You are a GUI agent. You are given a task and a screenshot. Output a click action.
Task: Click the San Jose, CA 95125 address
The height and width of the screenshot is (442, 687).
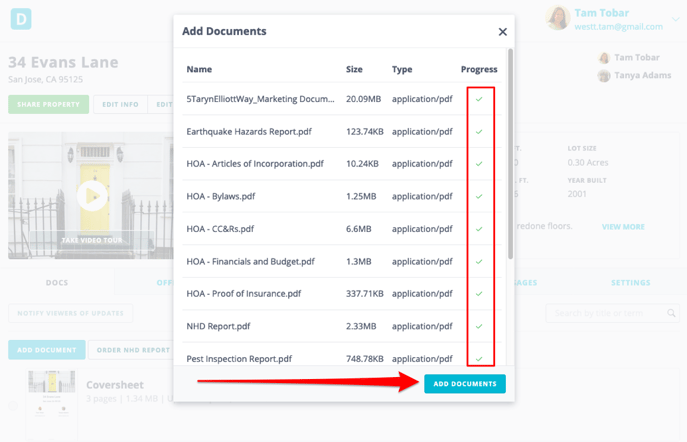pos(45,79)
